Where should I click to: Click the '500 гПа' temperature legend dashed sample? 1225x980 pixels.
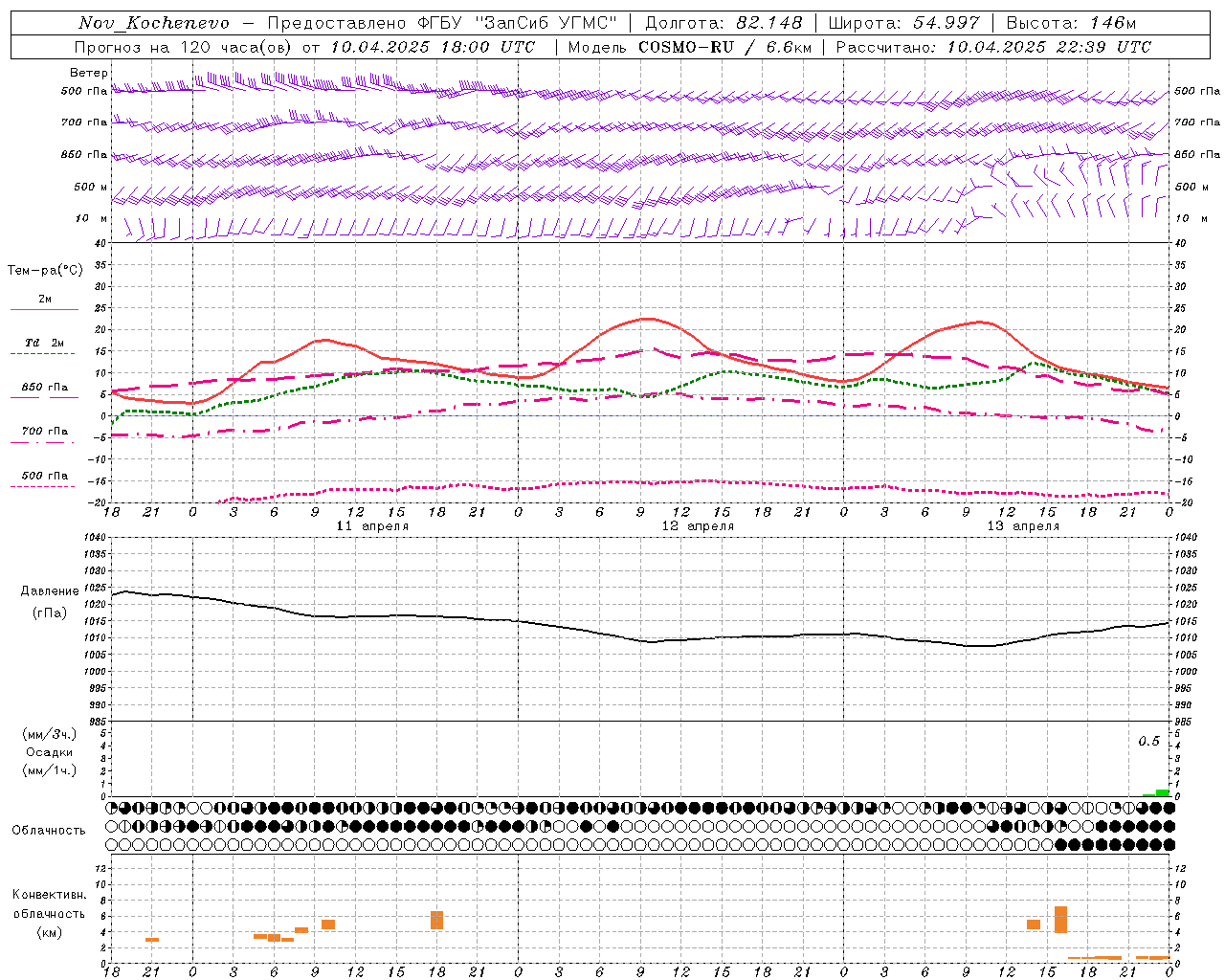pyautogui.click(x=42, y=486)
